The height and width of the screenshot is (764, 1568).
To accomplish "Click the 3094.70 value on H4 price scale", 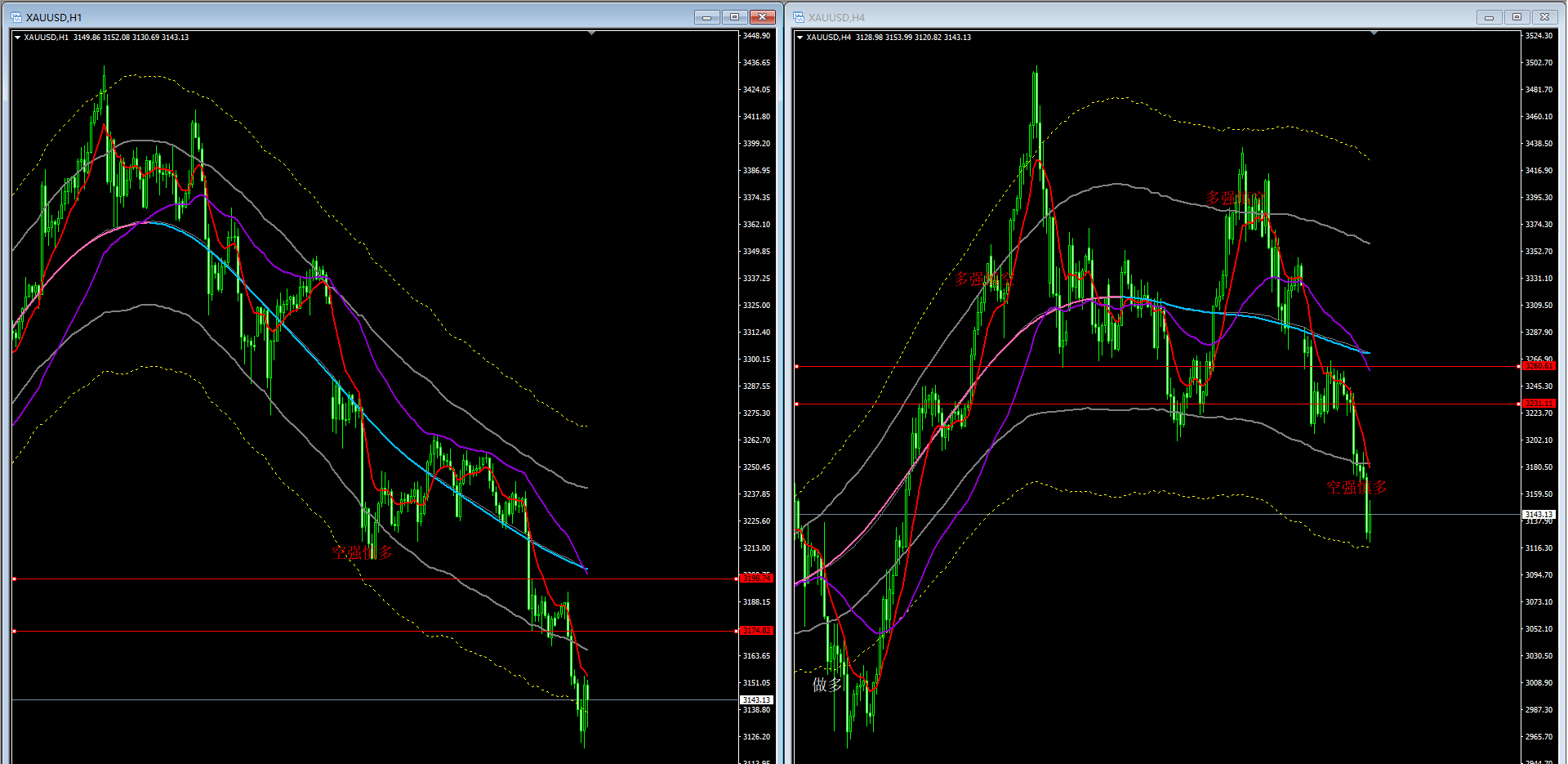I will coord(1539,575).
